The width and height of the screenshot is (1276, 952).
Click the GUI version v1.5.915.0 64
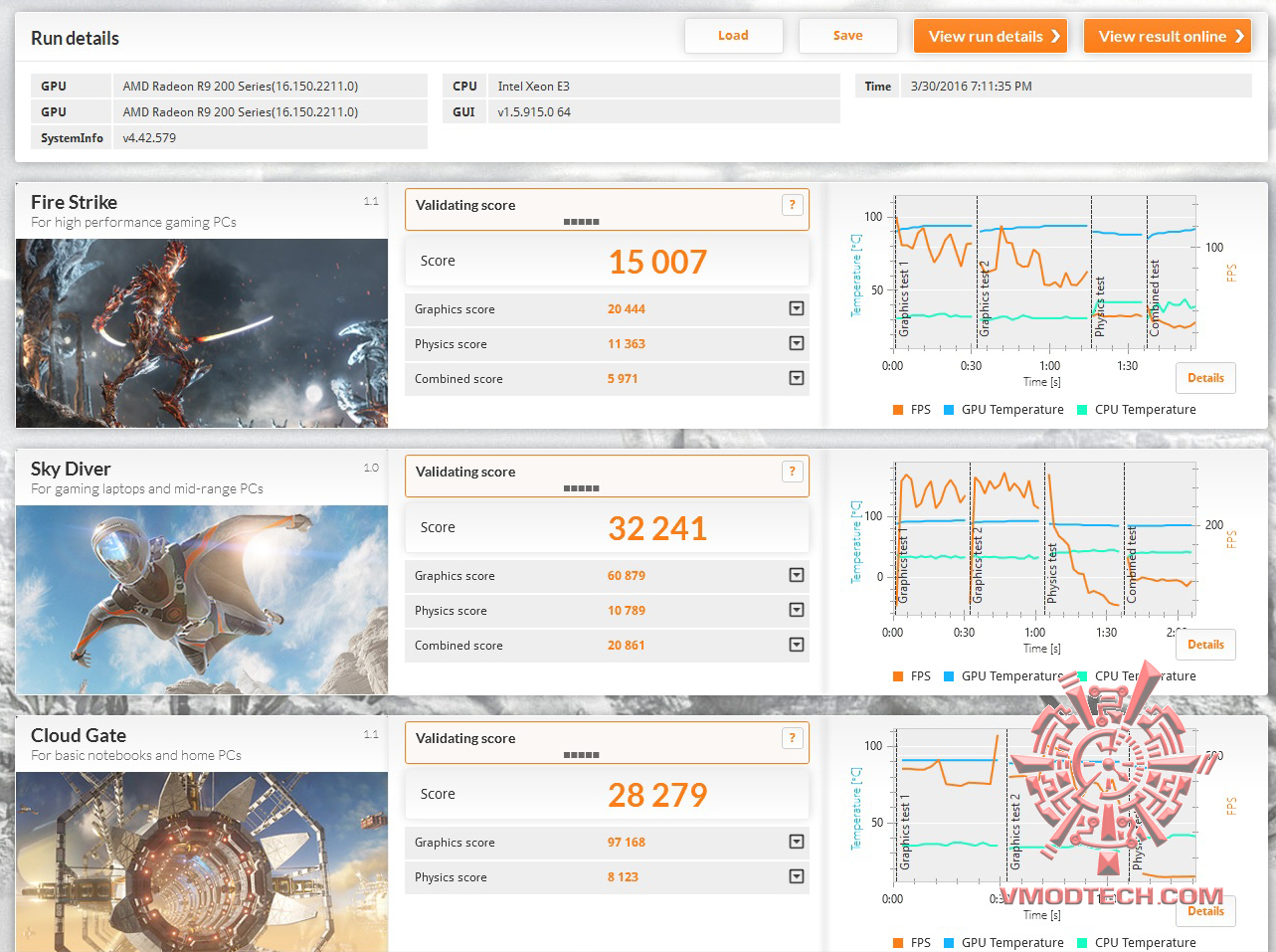[534, 112]
